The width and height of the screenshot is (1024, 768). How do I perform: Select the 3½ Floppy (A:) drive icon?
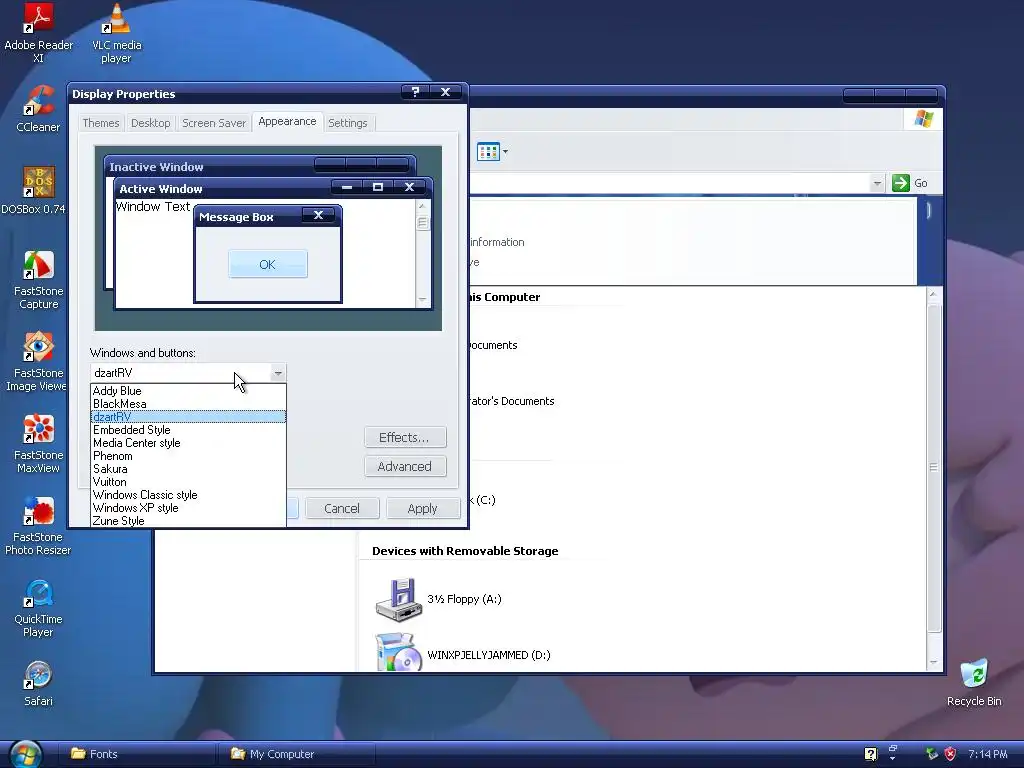[397, 599]
